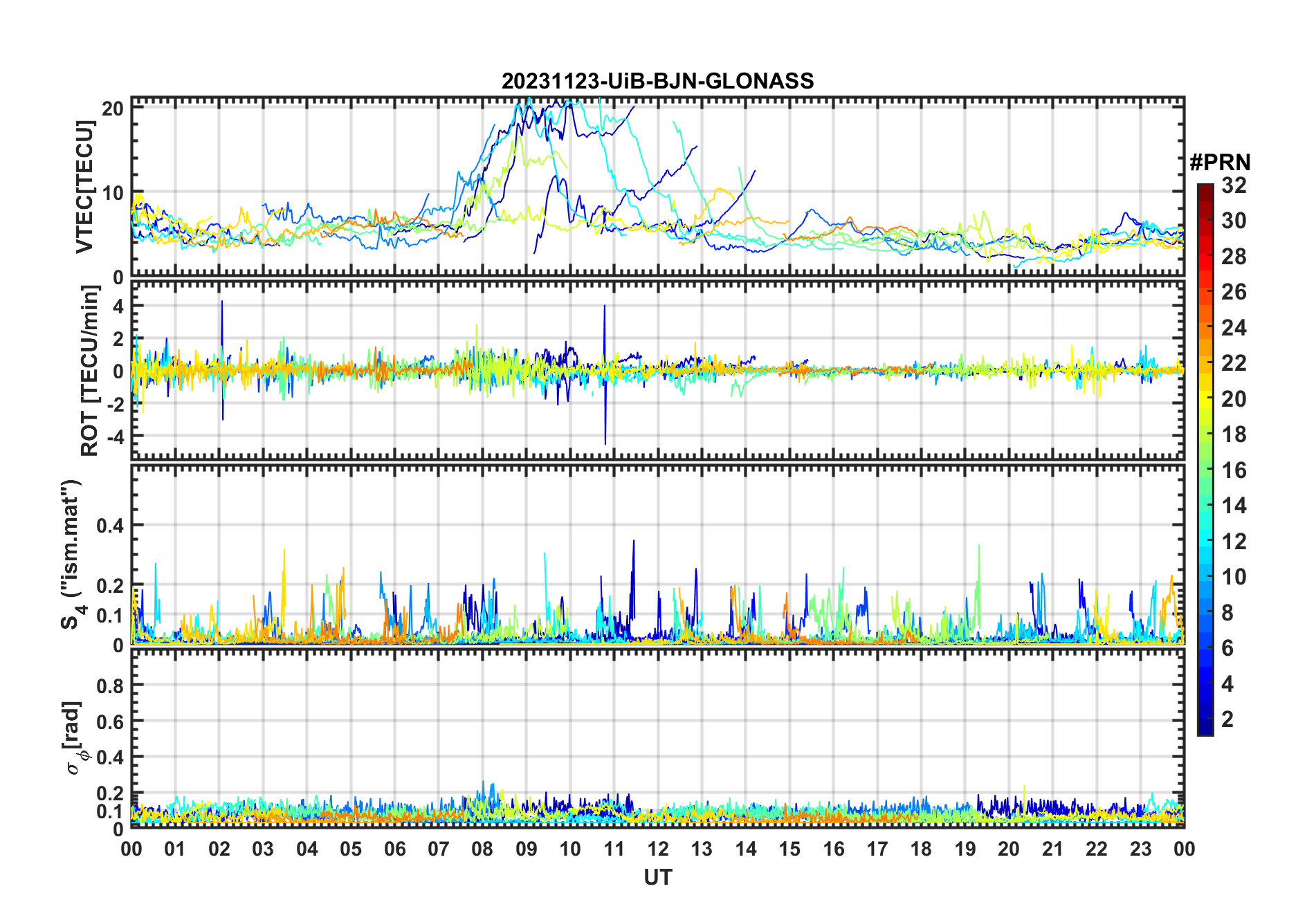This screenshot has width=1316, height=920.
Task: Click the S4 ("ism.mat") axis label
Action: pos(73,555)
